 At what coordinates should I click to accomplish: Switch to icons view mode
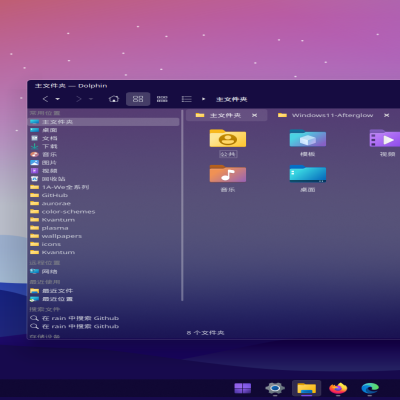tap(138, 99)
